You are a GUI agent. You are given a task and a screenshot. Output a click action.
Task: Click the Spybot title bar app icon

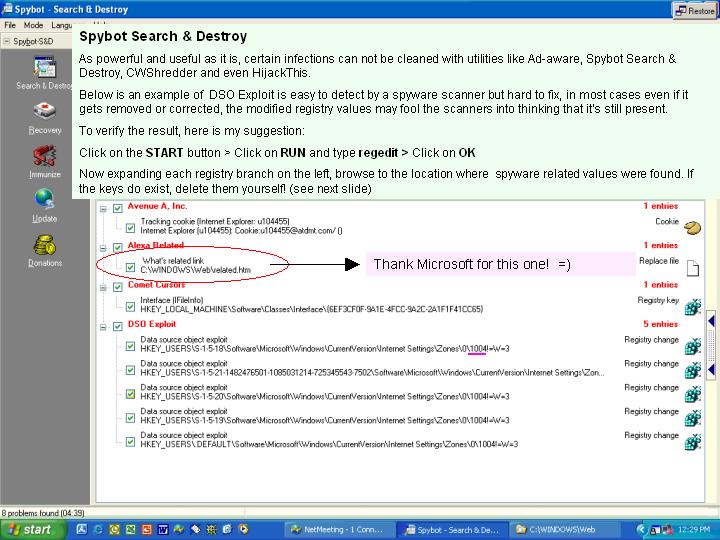click(x=7, y=8)
